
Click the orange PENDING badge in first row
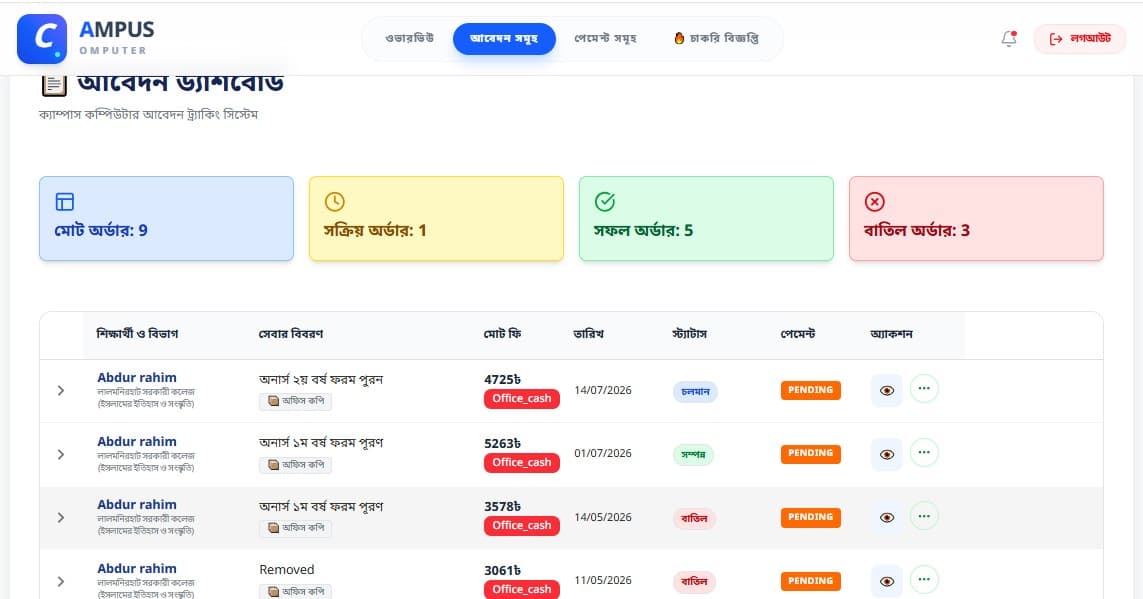(811, 390)
